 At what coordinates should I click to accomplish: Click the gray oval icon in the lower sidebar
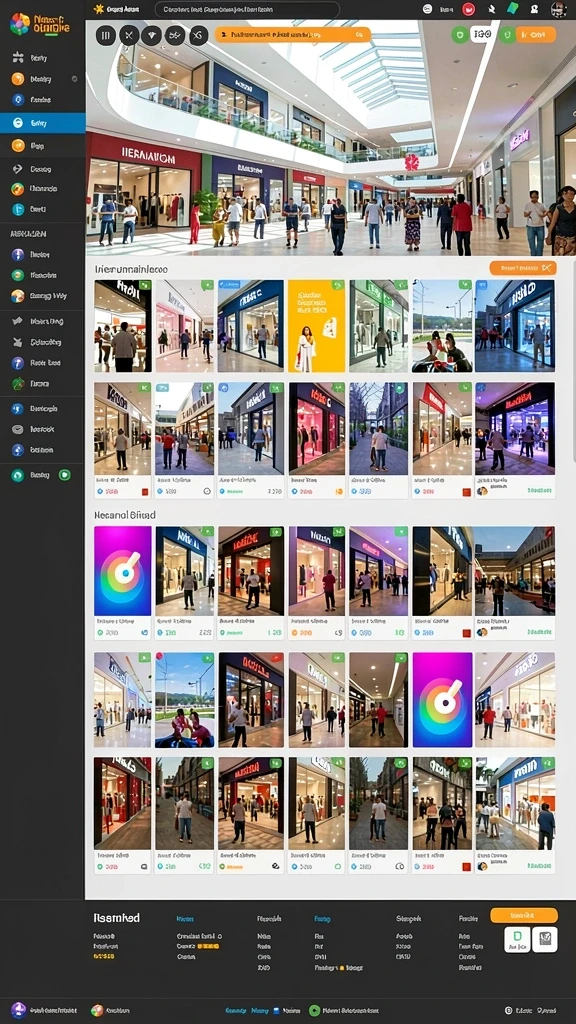pyautogui.click(x=18, y=429)
